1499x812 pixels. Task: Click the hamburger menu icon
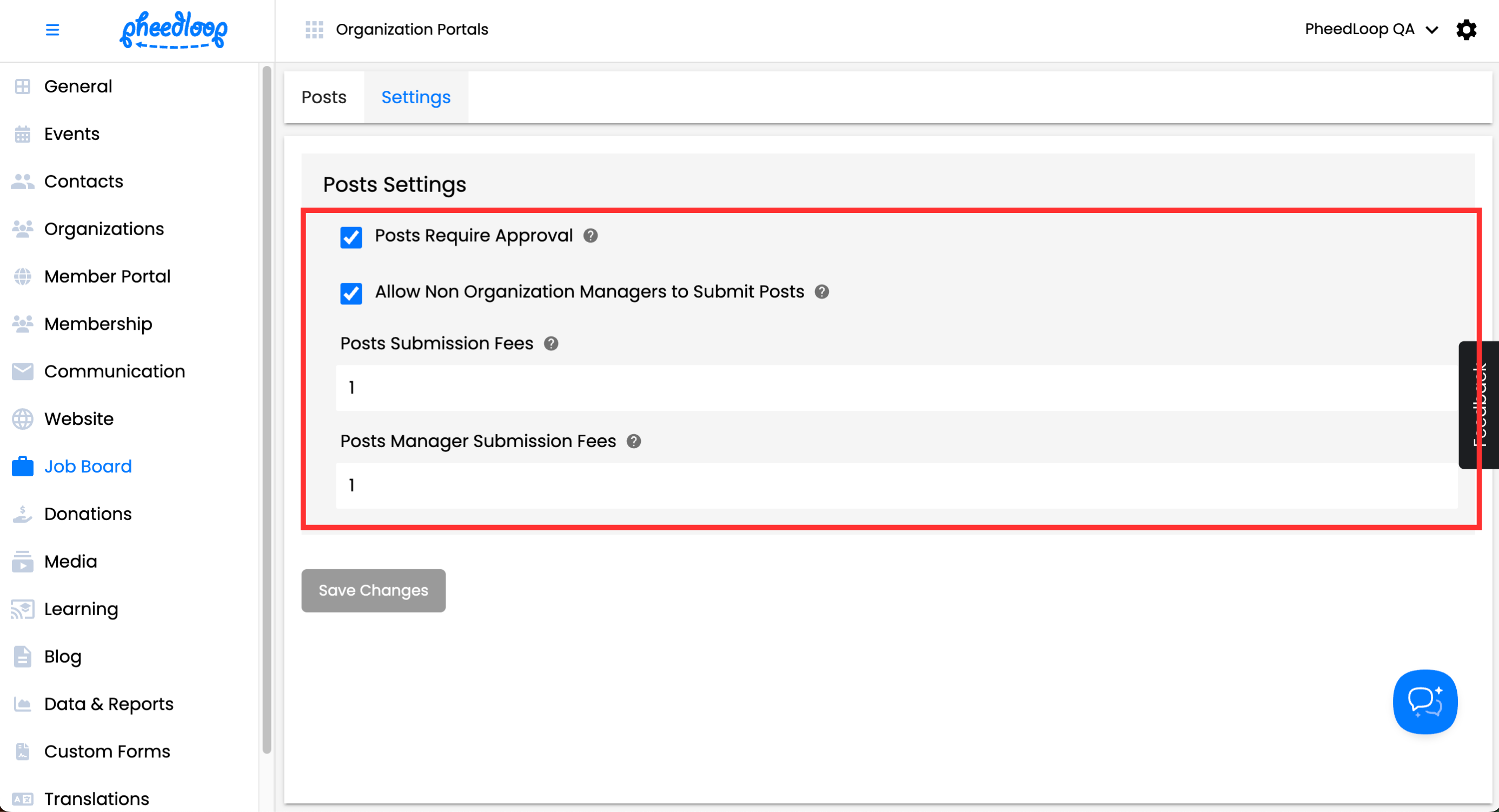pyautogui.click(x=52, y=30)
